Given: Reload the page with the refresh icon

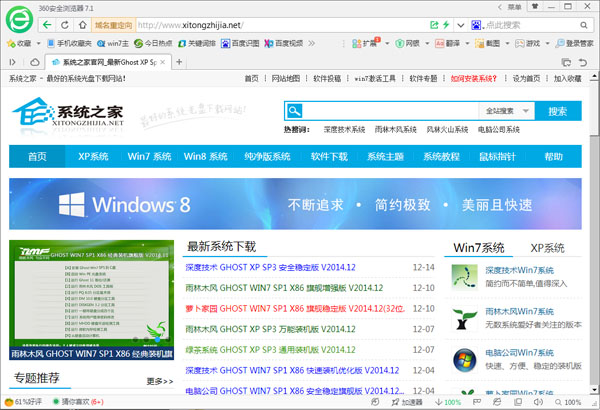Looking at the screenshot, I should pos(65,25).
